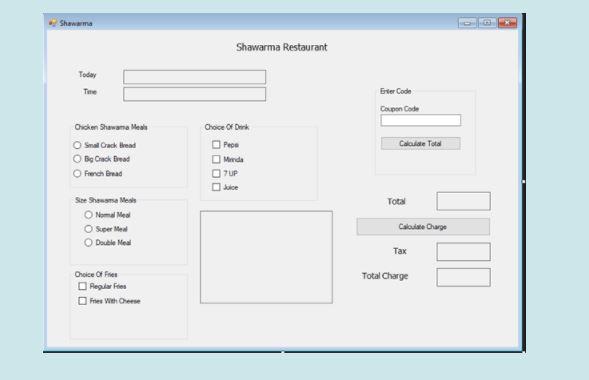Check the 7 UP drink option
This screenshot has width=589, height=380.
216,173
